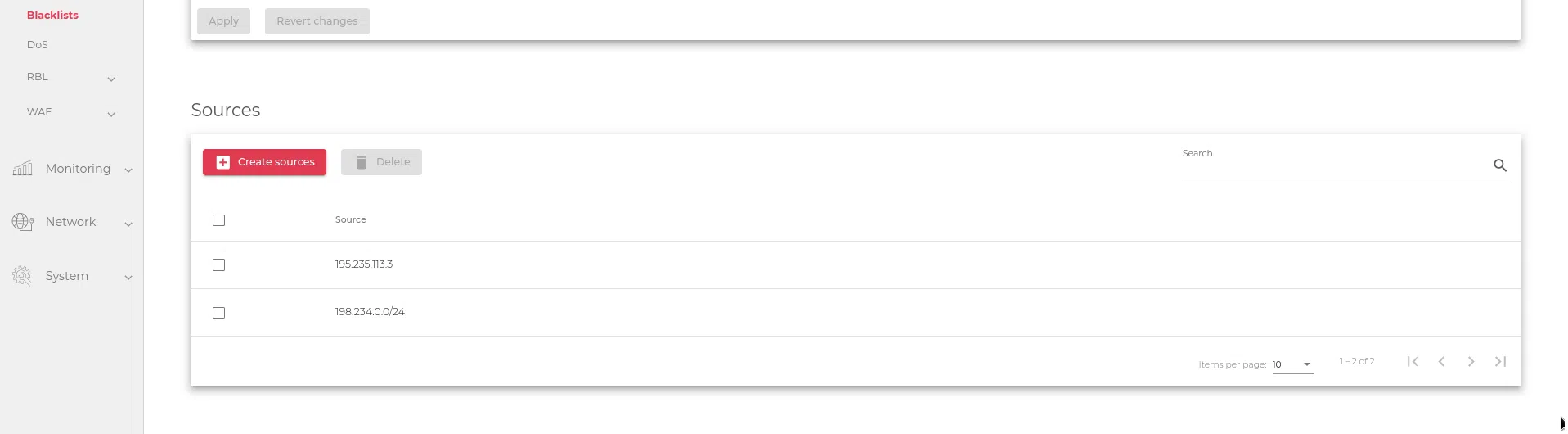Expand the WAF submenu
Image resolution: width=1568 pixels, height=434 pixels.
coord(111,115)
